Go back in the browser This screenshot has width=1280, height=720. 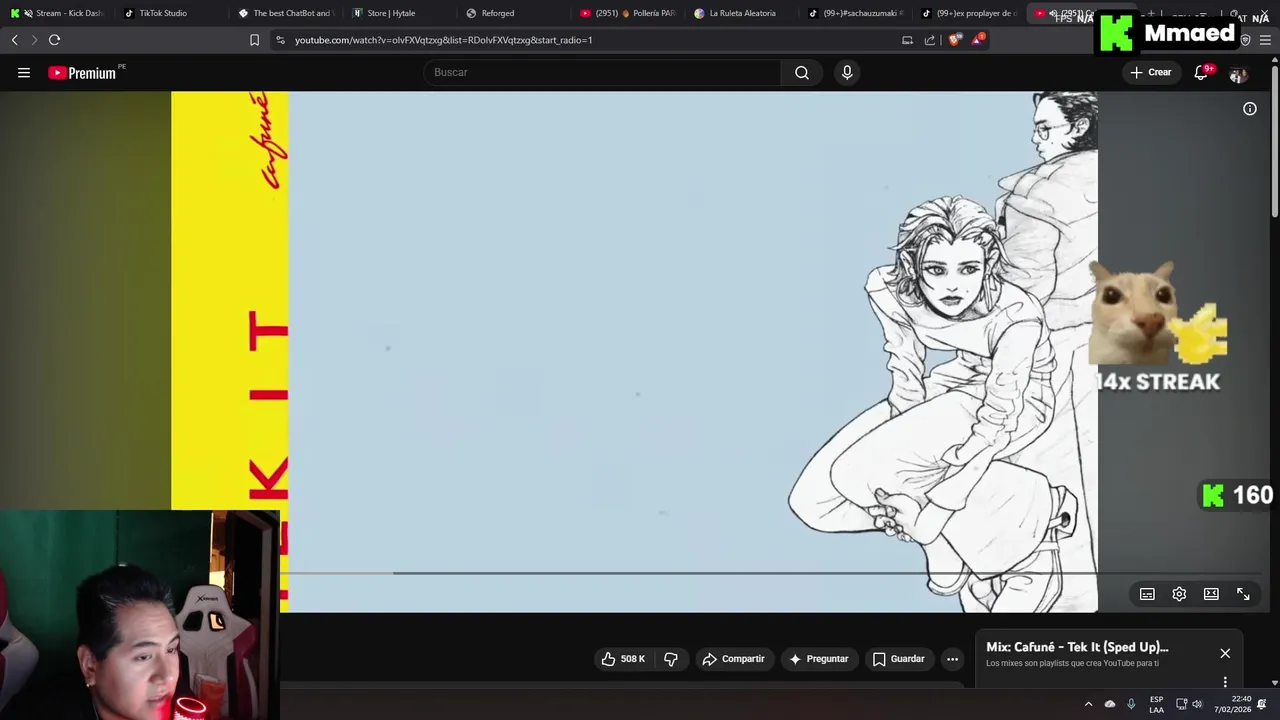[x=14, y=40]
